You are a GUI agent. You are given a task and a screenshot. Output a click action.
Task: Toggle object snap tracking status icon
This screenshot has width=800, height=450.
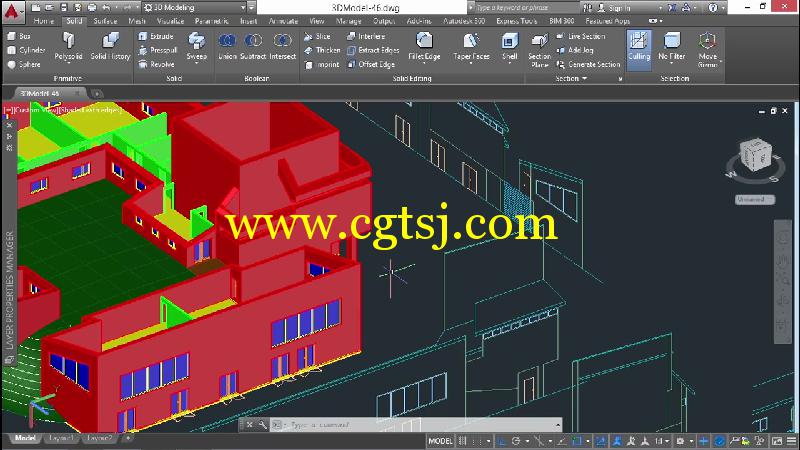pyautogui.click(x=563, y=441)
